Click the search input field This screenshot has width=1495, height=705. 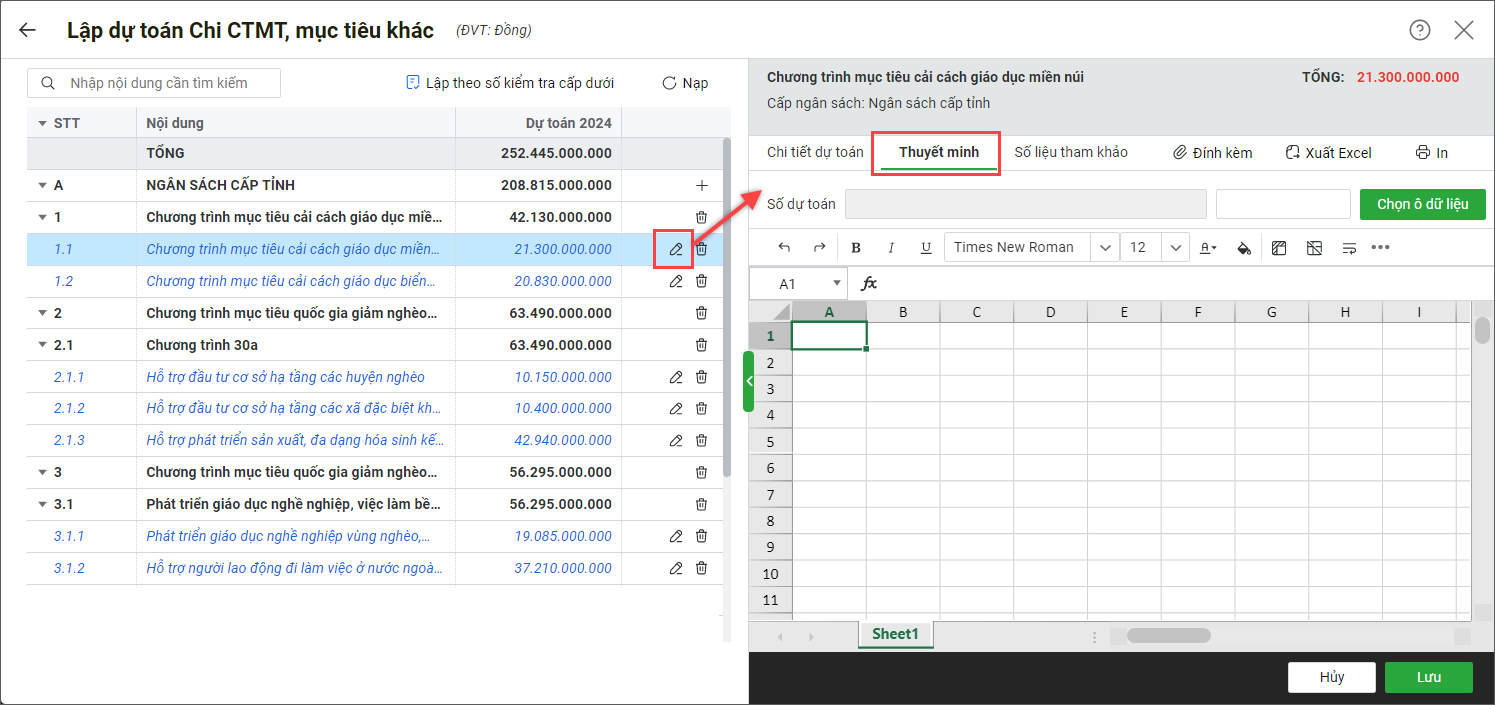click(x=165, y=83)
